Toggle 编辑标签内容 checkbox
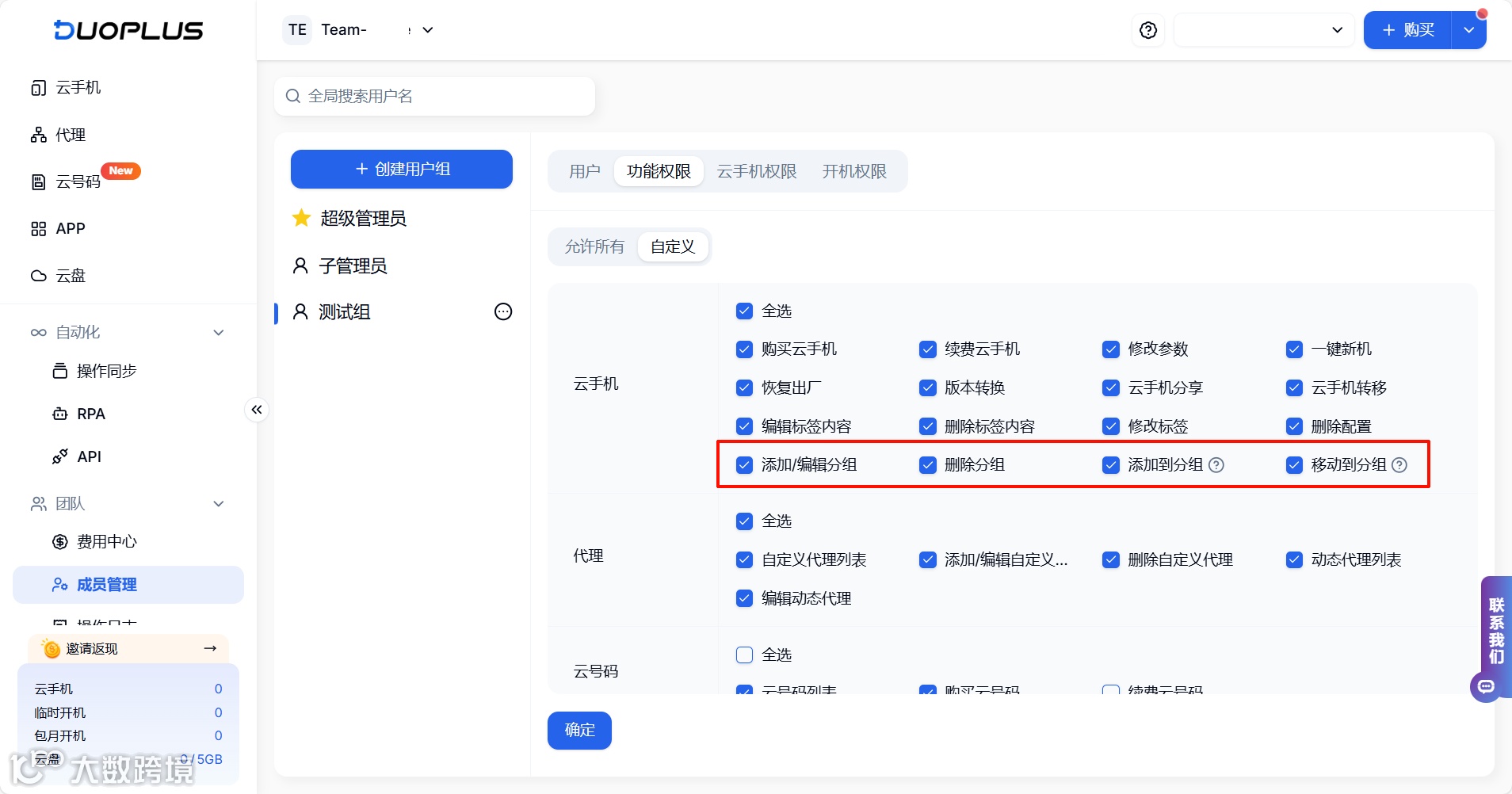The image size is (1512, 794). (744, 426)
